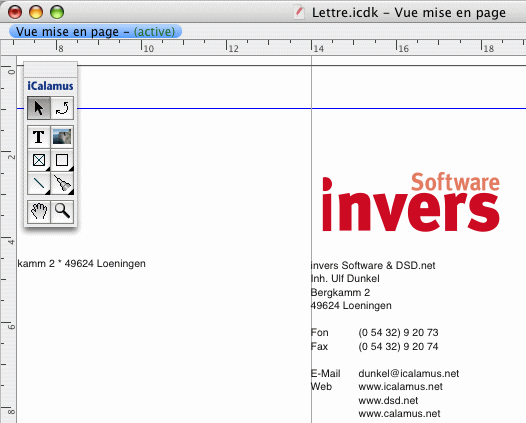Click the phone number '(0 54 32) 9 20 73'

click(x=398, y=333)
